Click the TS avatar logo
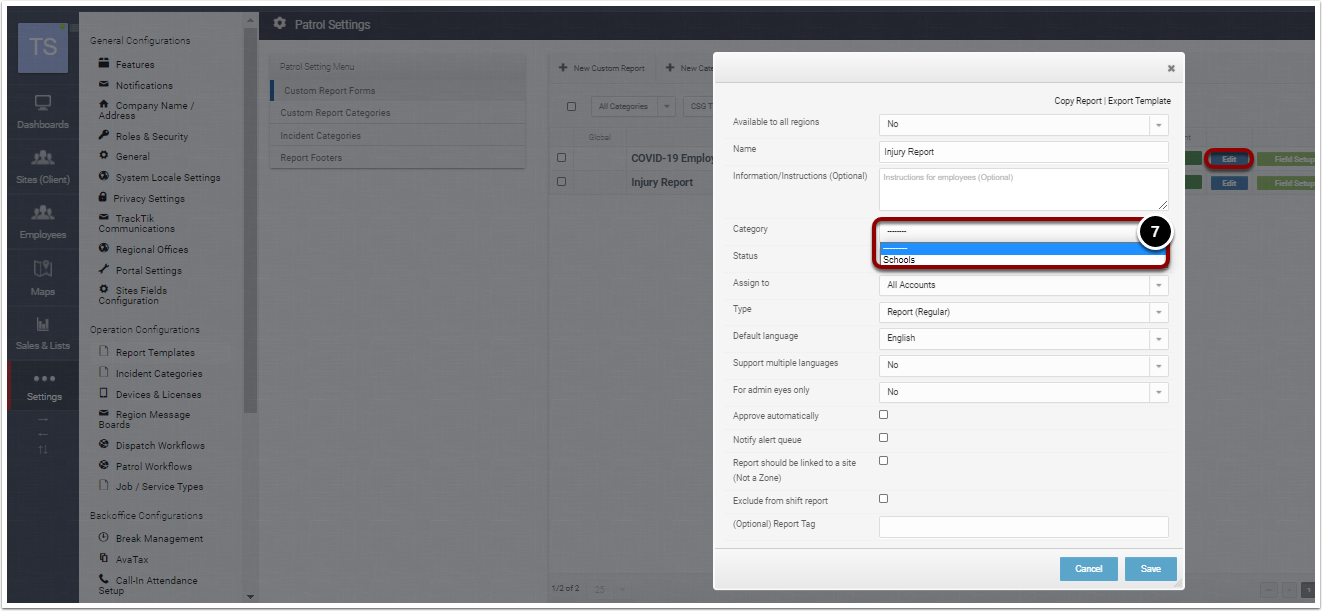This screenshot has height=611, width=1322. [43, 47]
